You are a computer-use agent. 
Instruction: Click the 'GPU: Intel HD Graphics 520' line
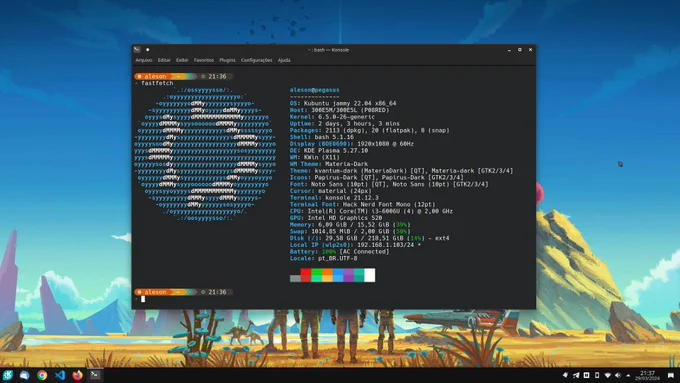pos(336,218)
